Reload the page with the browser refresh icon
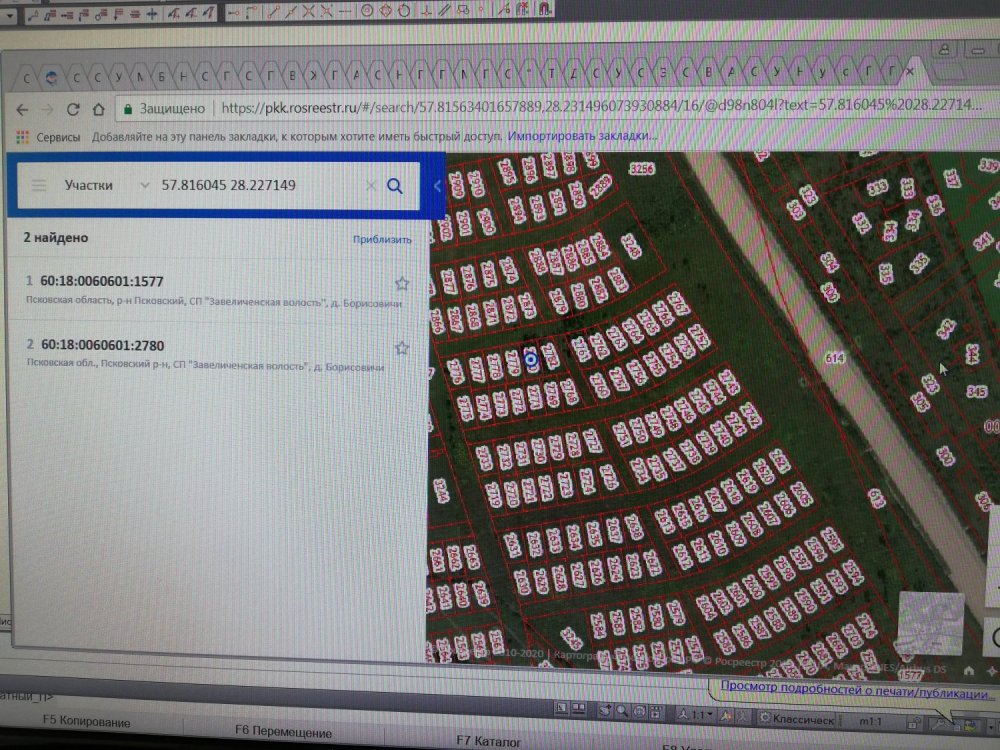This screenshot has width=1000, height=750. [73, 109]
